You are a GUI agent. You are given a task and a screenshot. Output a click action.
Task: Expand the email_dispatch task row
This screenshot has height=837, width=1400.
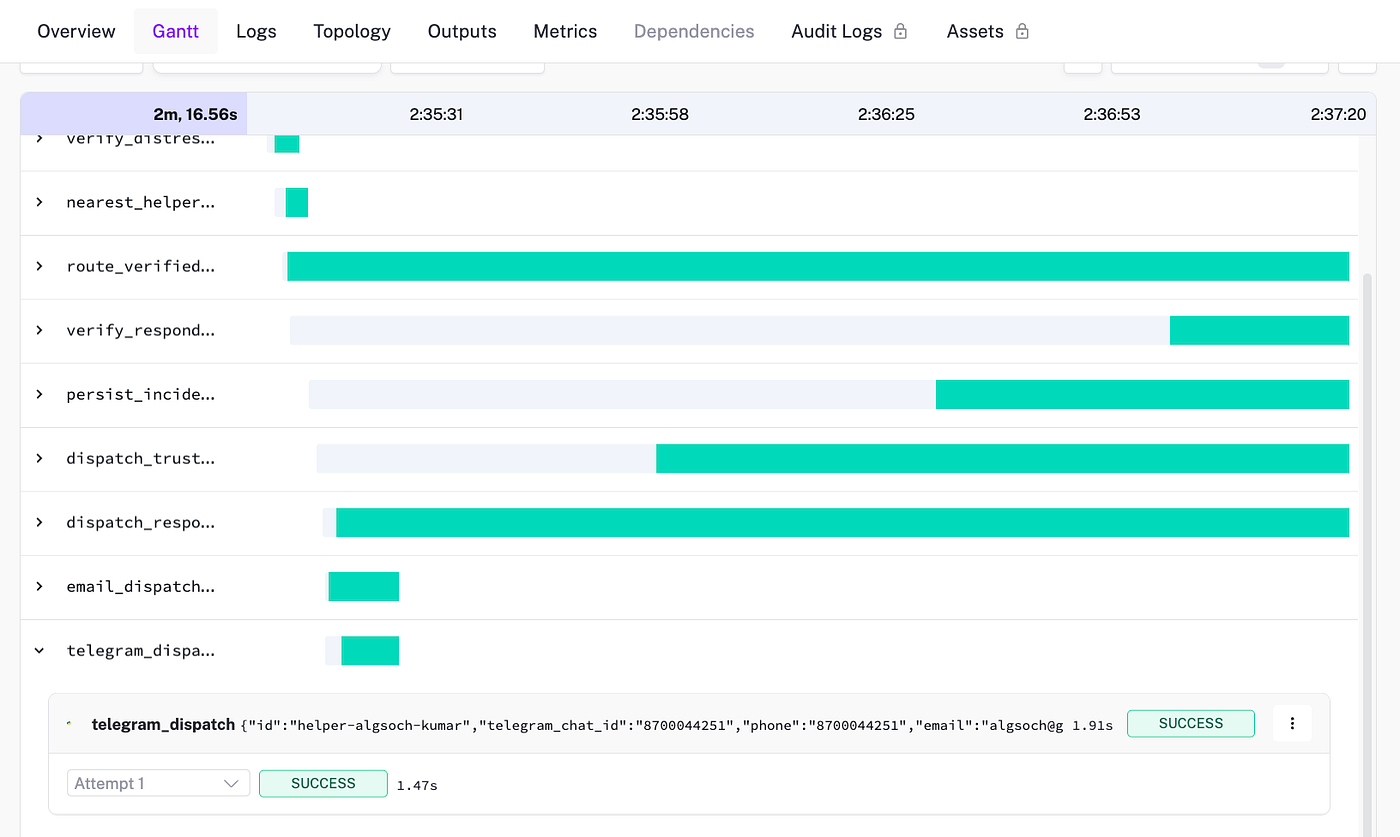click(40, 586)
